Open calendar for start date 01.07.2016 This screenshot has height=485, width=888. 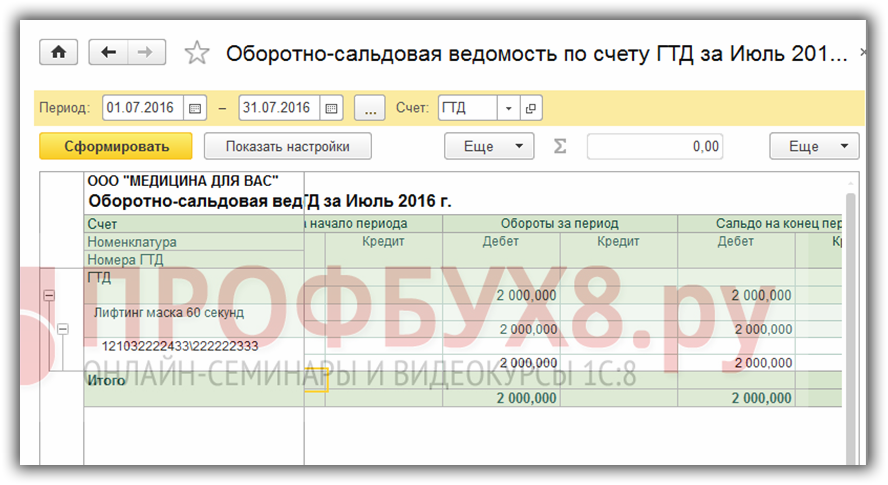click(196, 108)
